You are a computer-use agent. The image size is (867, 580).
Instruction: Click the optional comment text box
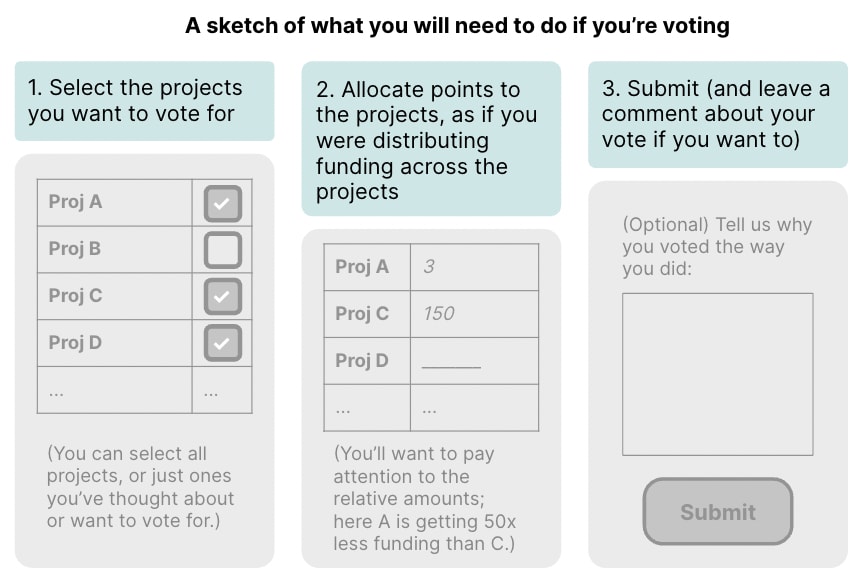click(x=717, y=374)
